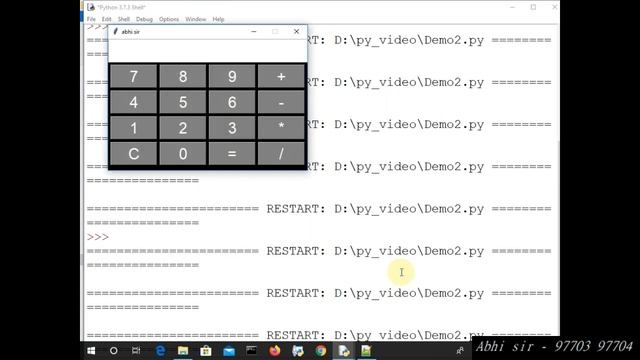
Task: Open the Command Prompt taskbar icon
Action: [x=251, y=351]
